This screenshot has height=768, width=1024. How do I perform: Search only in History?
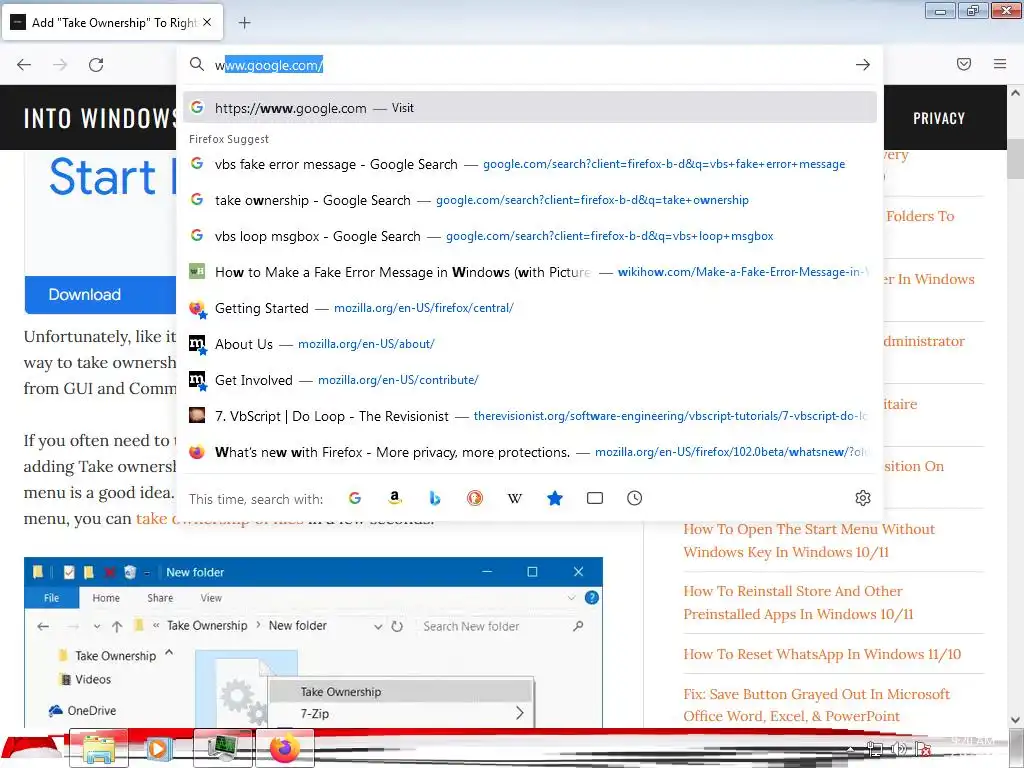click(x=635, y=498)
